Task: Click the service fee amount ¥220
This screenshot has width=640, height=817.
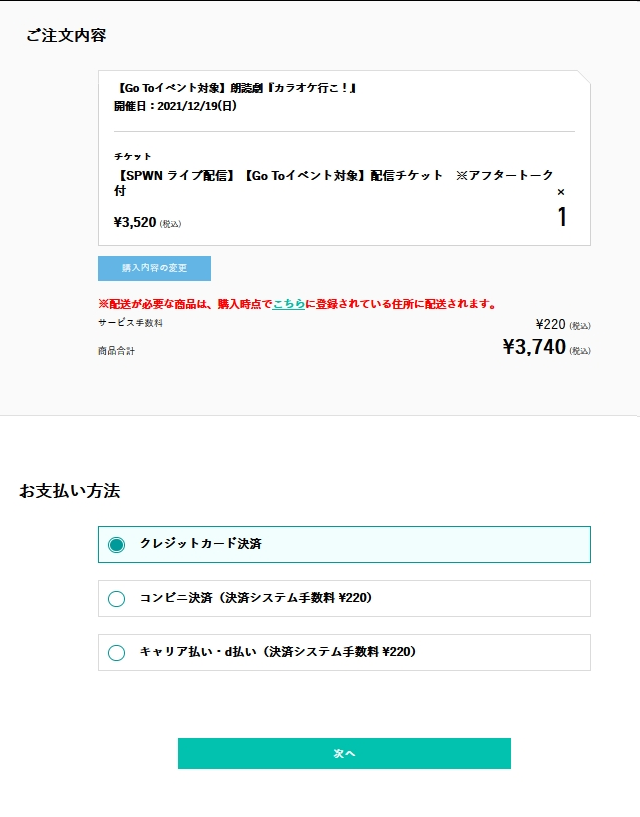Action: click(550, 325)
